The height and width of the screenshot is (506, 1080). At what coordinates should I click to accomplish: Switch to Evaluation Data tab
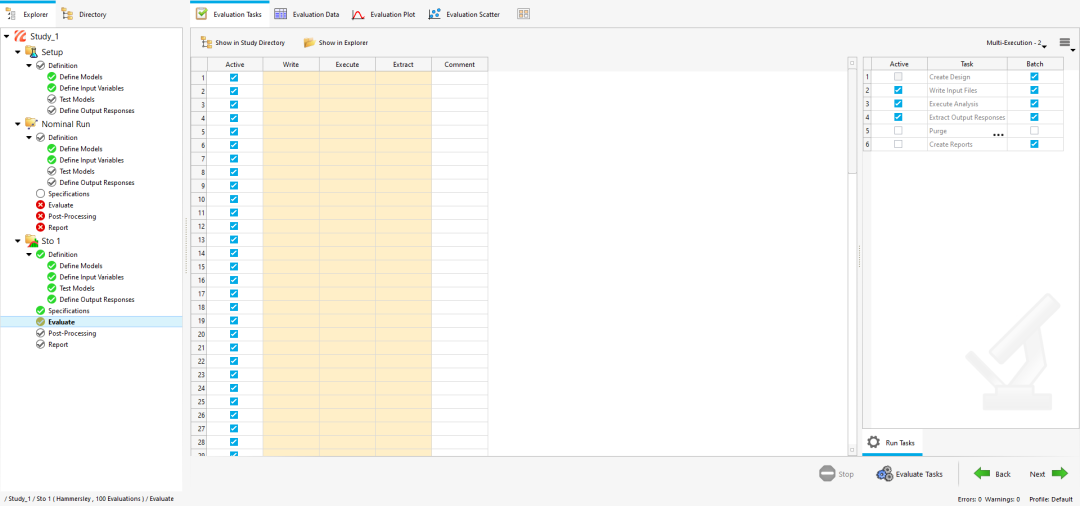click(x=307, y=14)
